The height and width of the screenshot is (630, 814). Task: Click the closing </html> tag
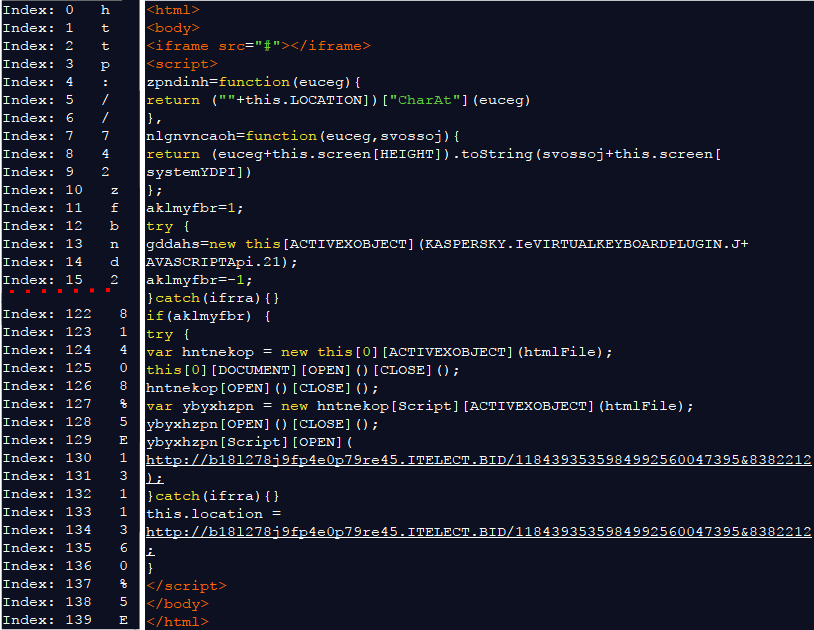[x=178, y=622]
